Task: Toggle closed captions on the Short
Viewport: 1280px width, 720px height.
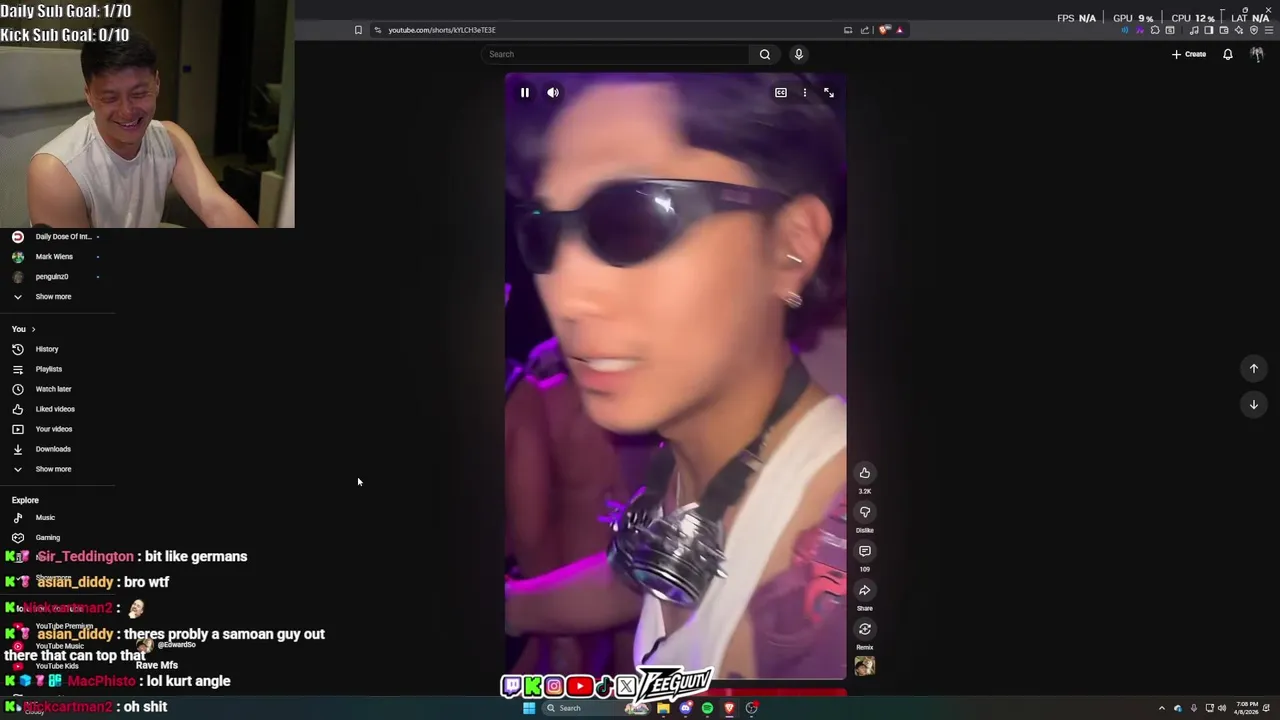Action: [781, 92]
